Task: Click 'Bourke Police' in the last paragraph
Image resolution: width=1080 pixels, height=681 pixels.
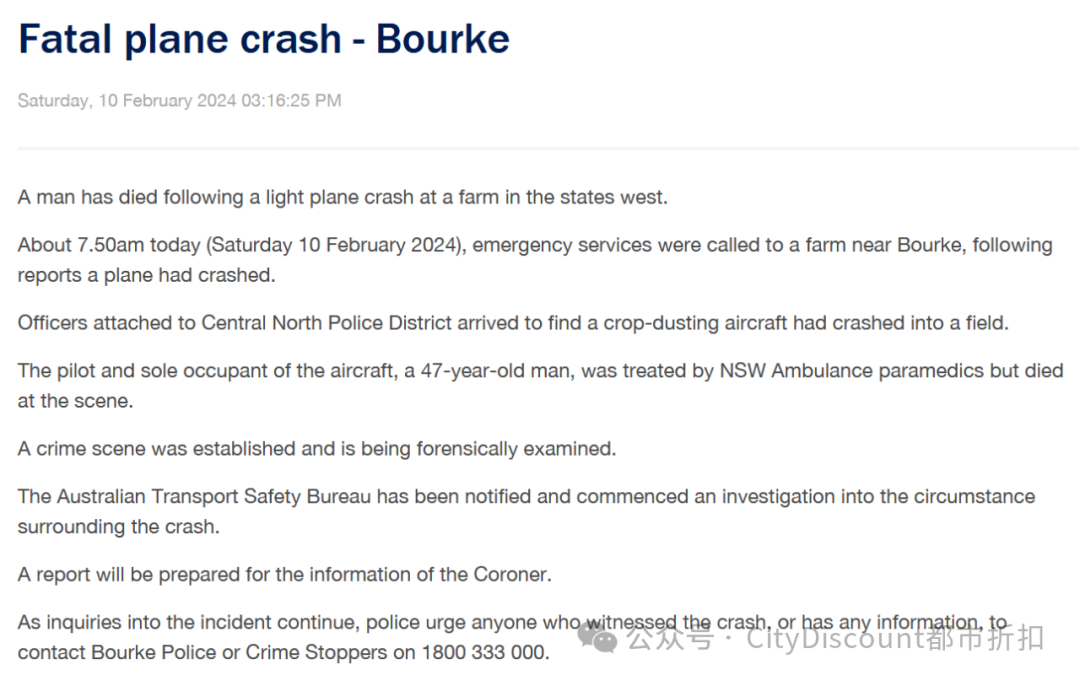Action: 154,652
